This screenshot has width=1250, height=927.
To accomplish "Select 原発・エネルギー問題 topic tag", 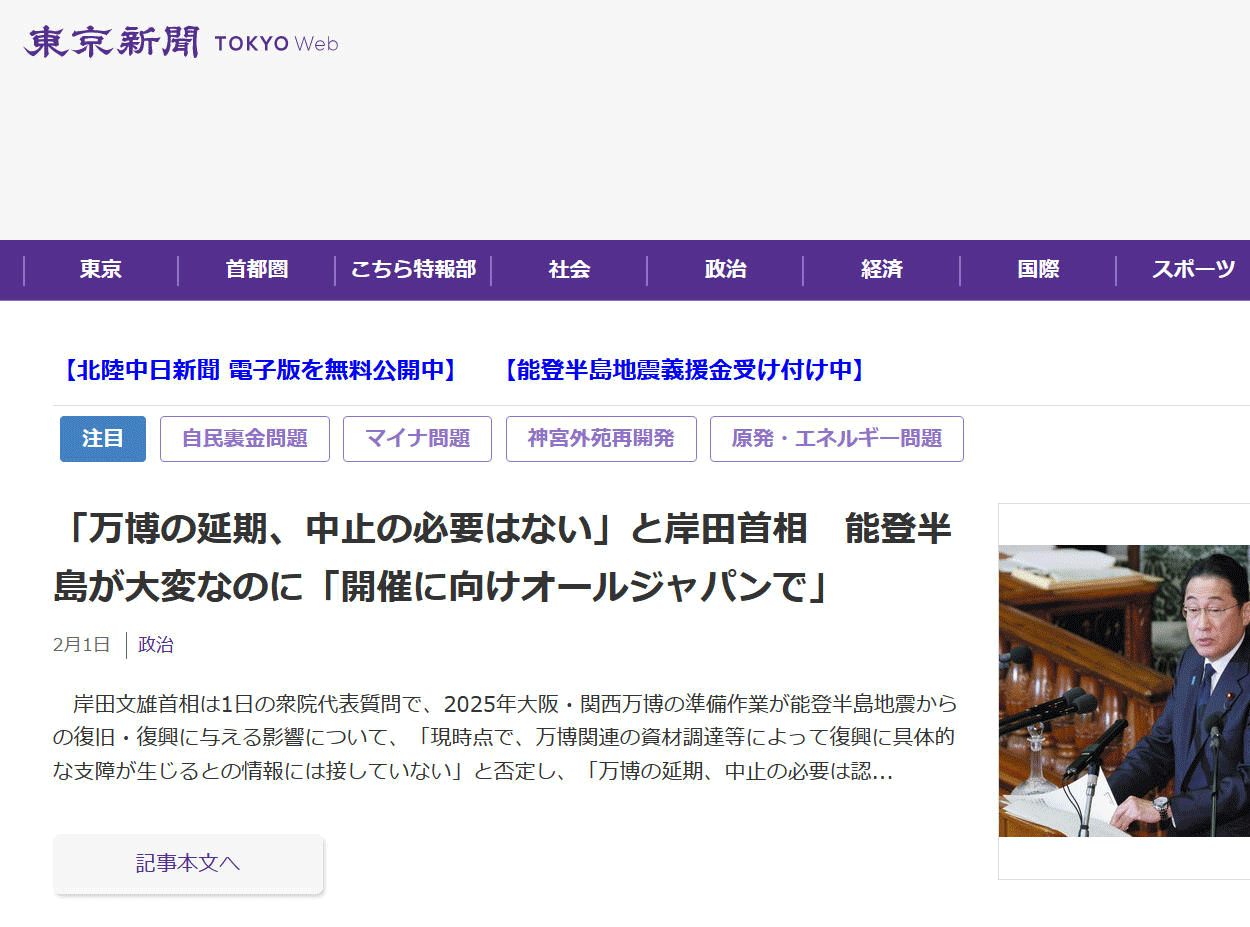I will tap(836, 439).
